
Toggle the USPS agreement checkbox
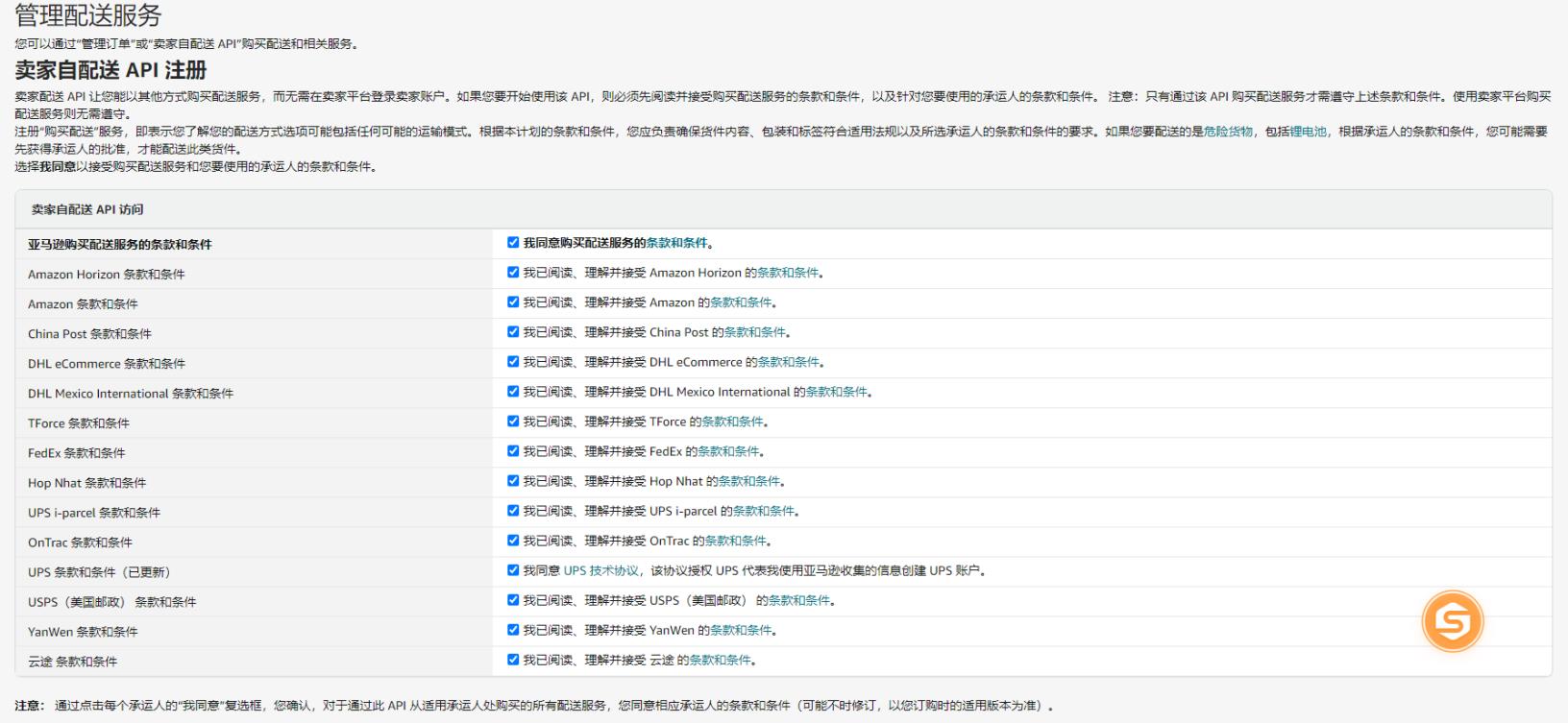pos(513,600)
